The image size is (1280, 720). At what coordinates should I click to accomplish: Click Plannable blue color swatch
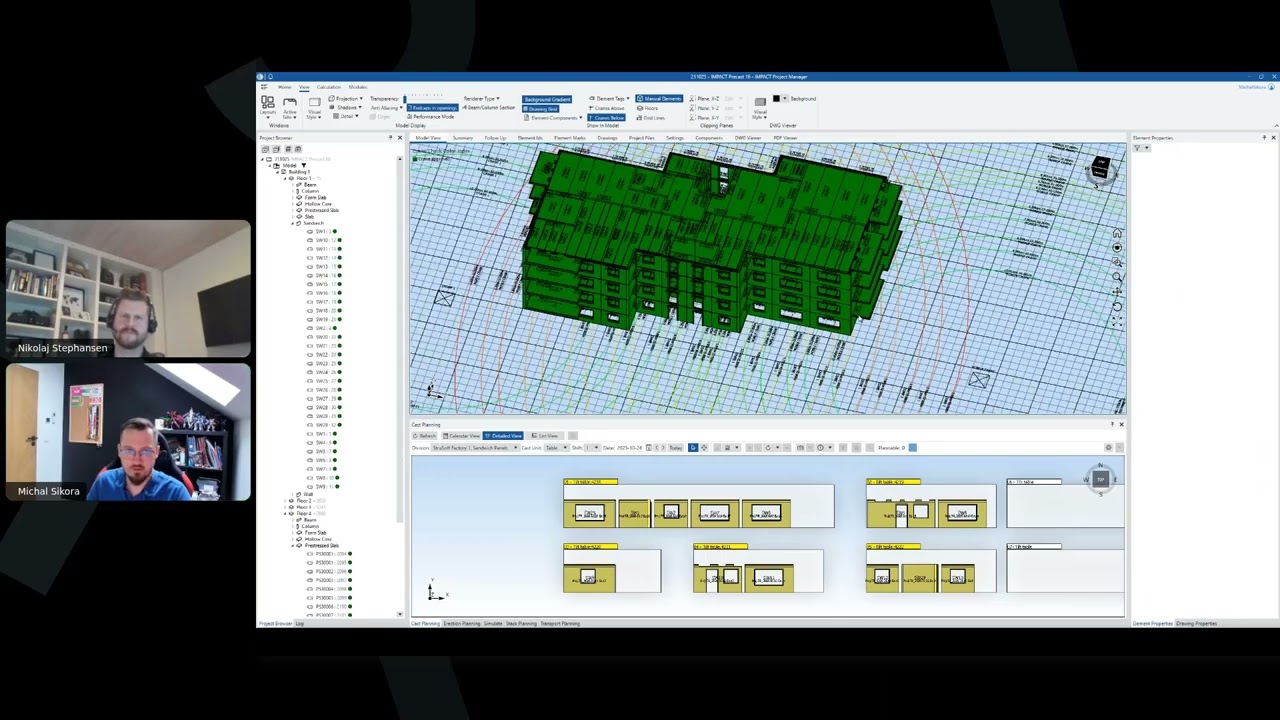click(x=913, y=448)
